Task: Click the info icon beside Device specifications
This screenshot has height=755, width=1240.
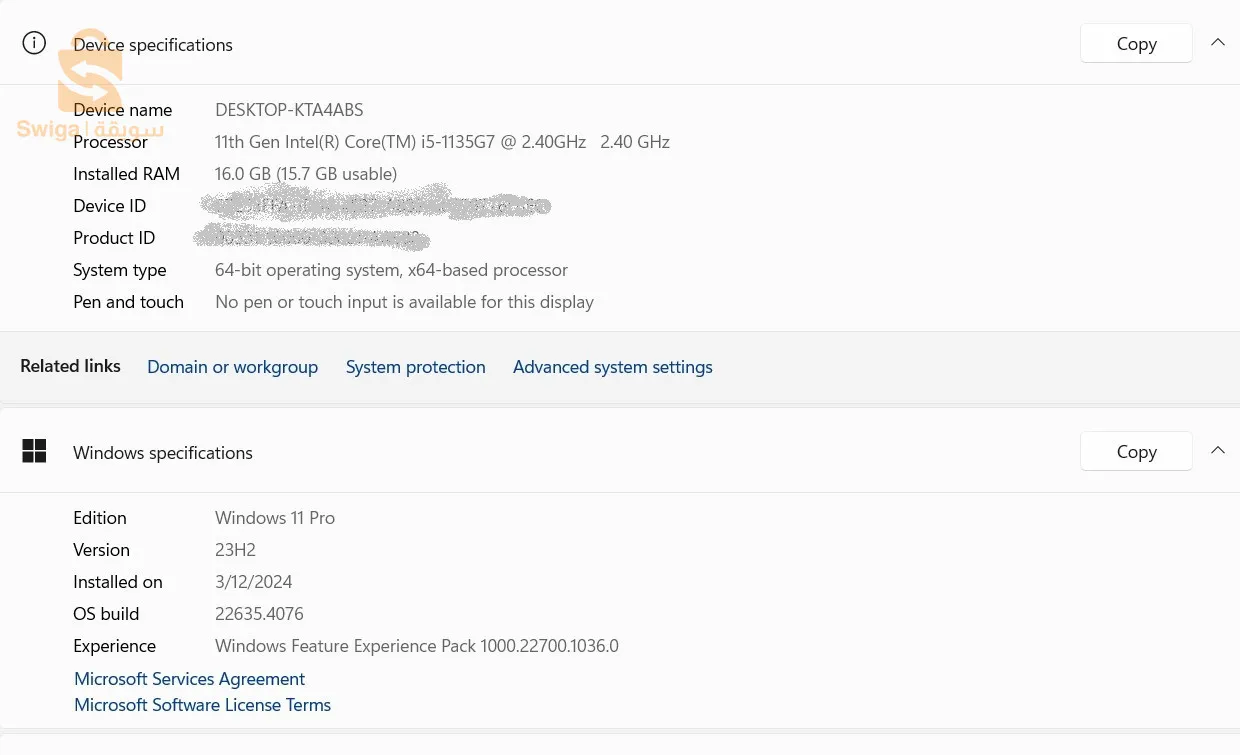Action: coord(34,43)
